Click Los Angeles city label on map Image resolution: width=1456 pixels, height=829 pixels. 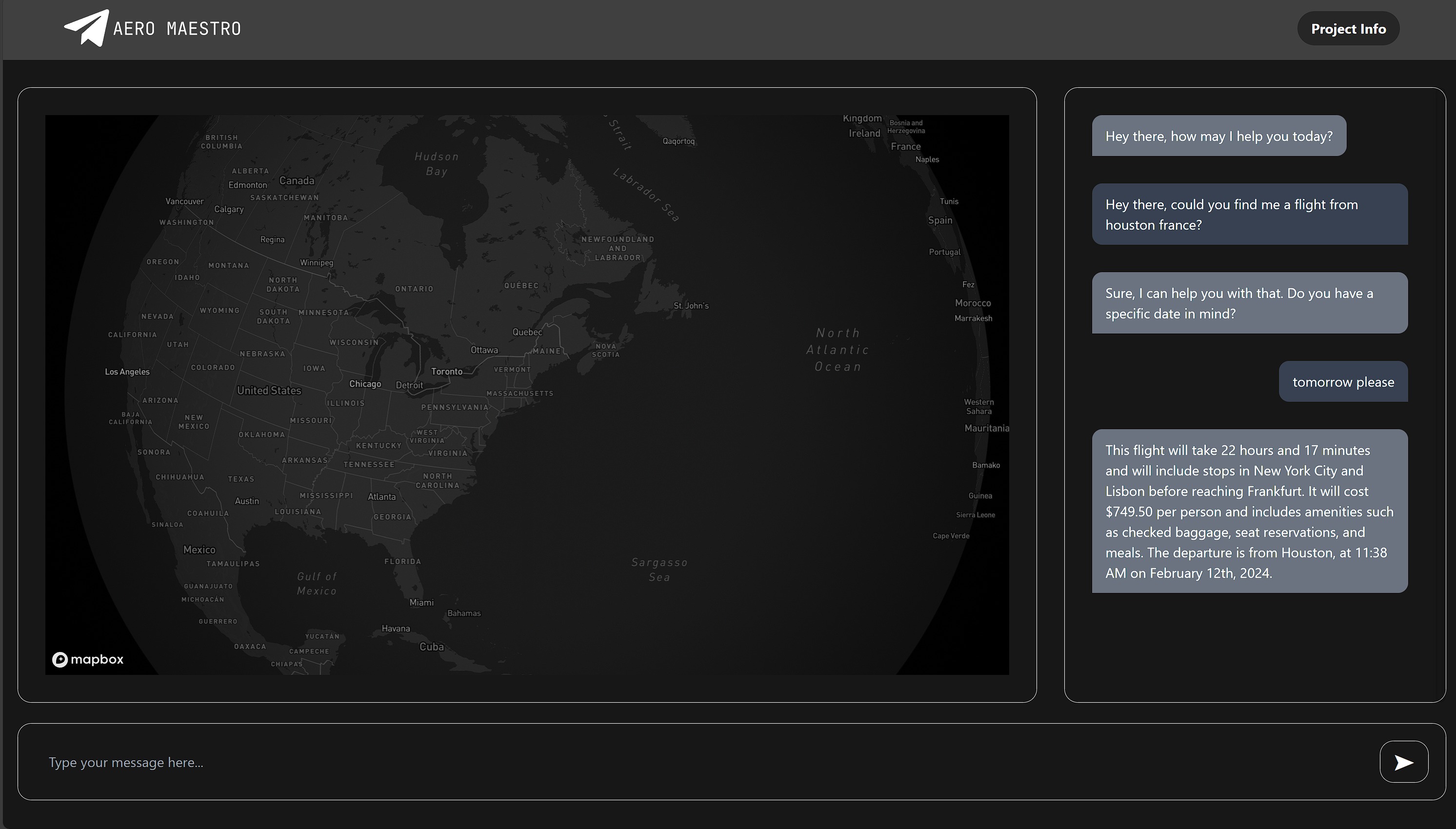[x=127, y=372]
